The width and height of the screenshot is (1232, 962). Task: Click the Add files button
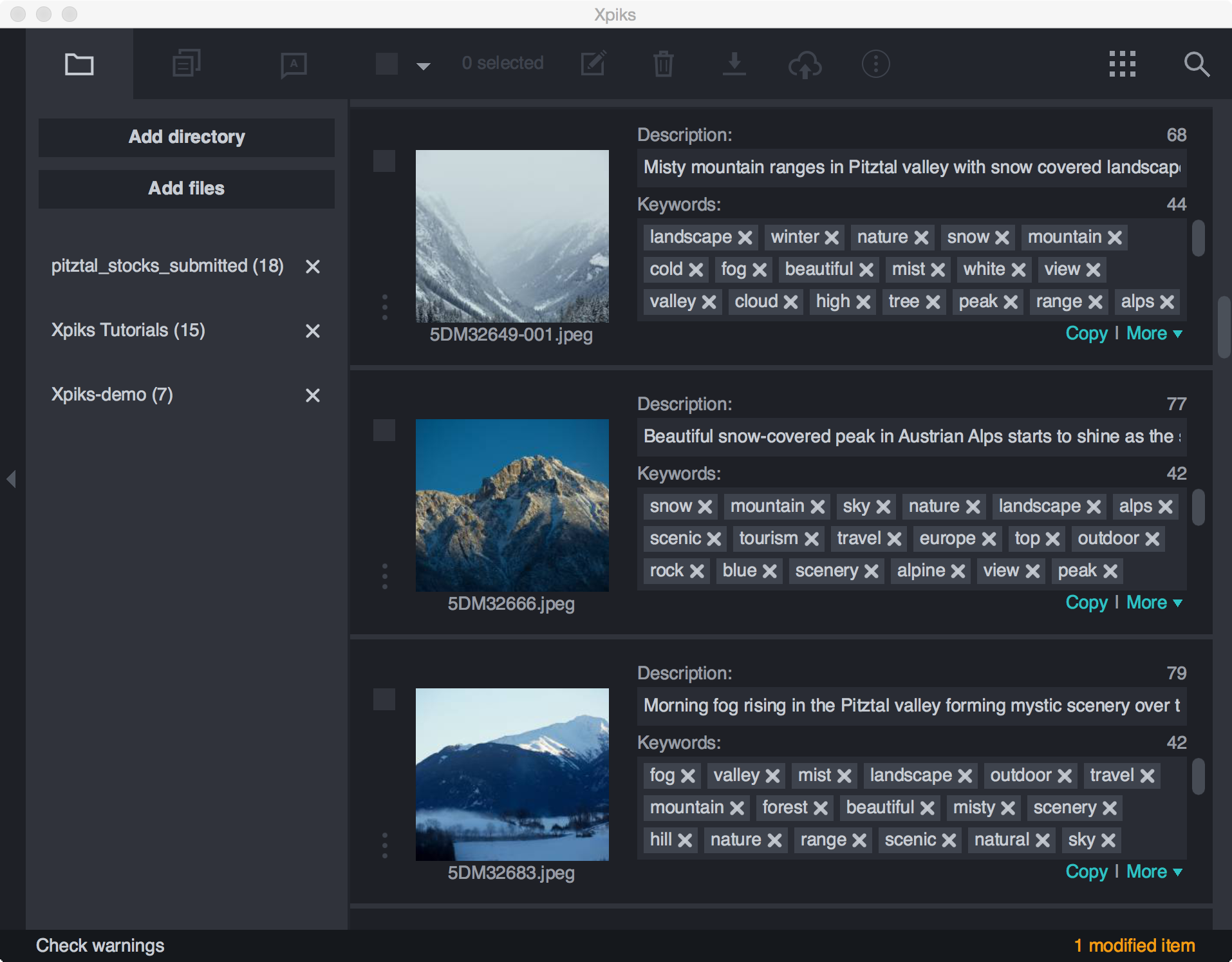[x=186, y=188]
